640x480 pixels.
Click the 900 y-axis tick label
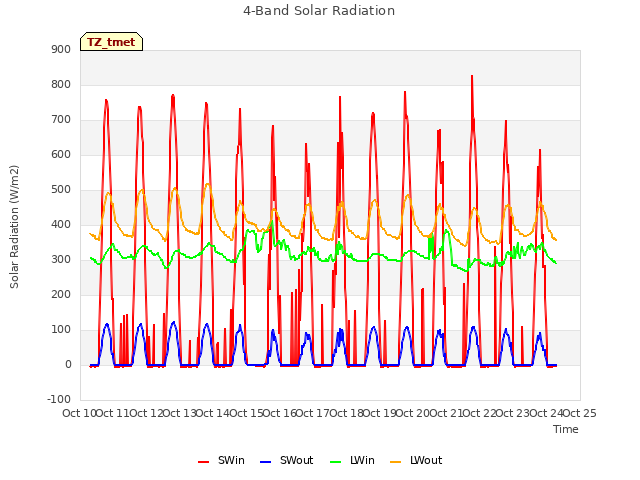coord(61,49)
